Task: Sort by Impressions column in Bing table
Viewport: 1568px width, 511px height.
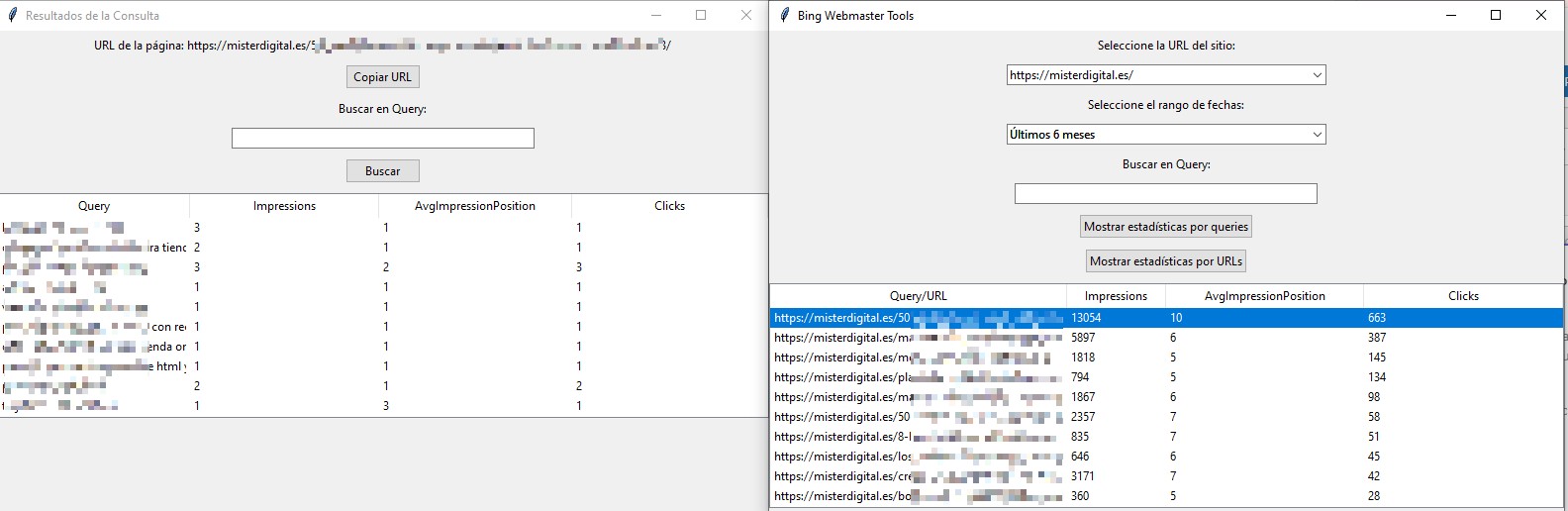Action: tap(1116, 296)
